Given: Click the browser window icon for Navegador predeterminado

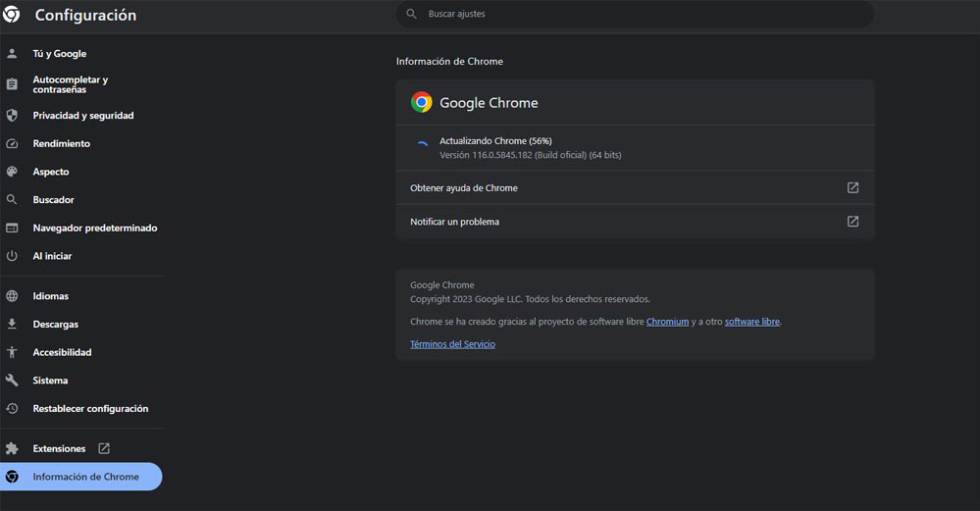Looking at the screenshot, I should 12,227.
